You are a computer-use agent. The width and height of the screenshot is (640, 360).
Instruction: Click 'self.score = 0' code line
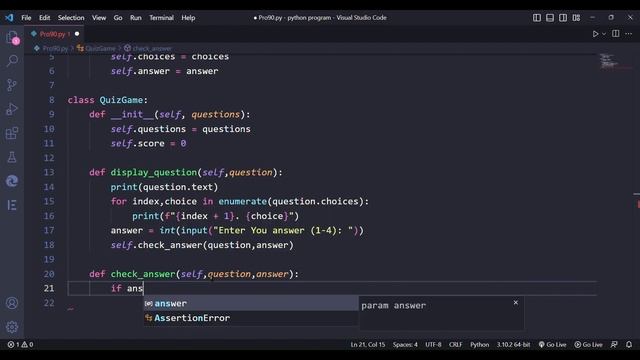pyautogui.click(x=149, y=143)
